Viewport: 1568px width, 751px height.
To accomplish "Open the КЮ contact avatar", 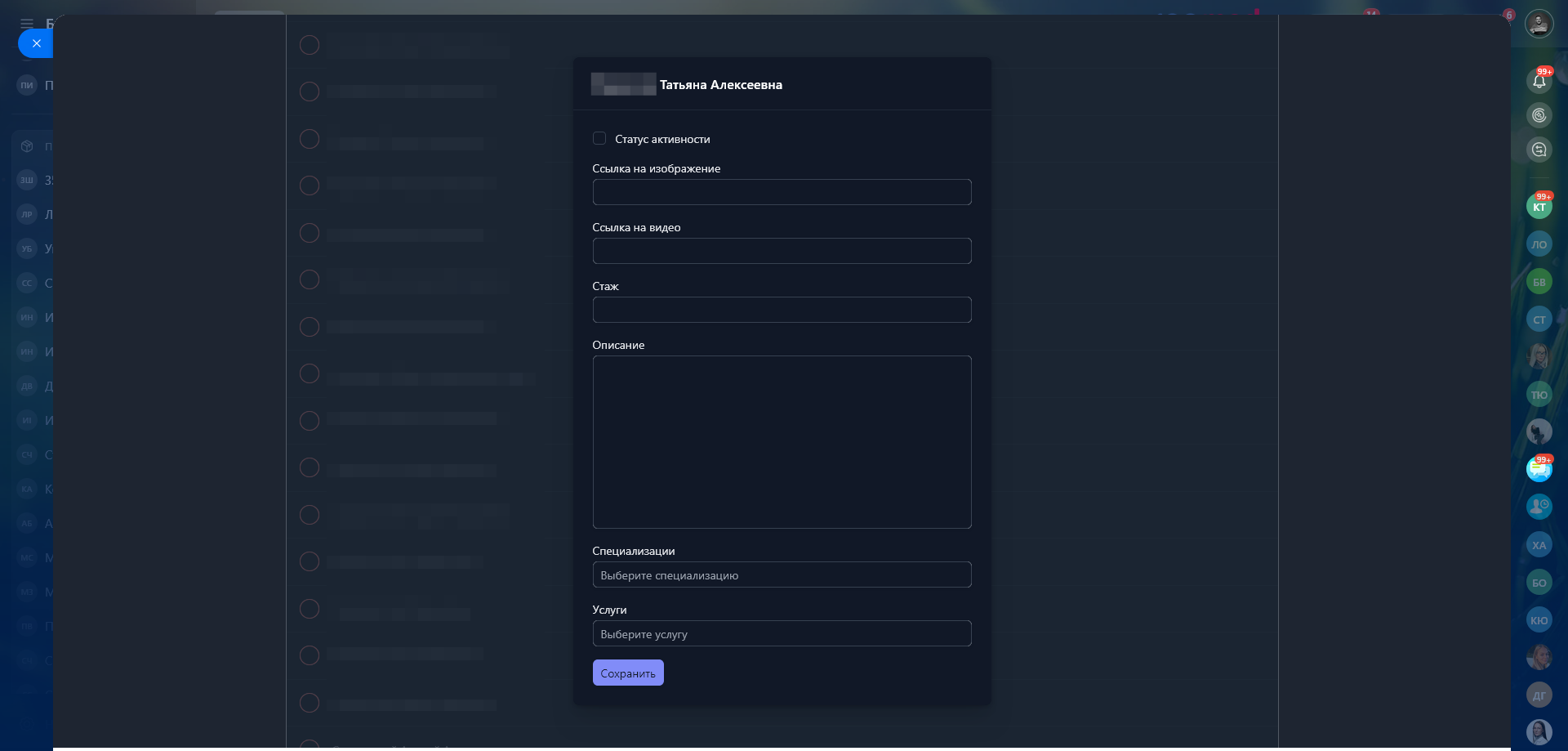I will (1539, 620).
